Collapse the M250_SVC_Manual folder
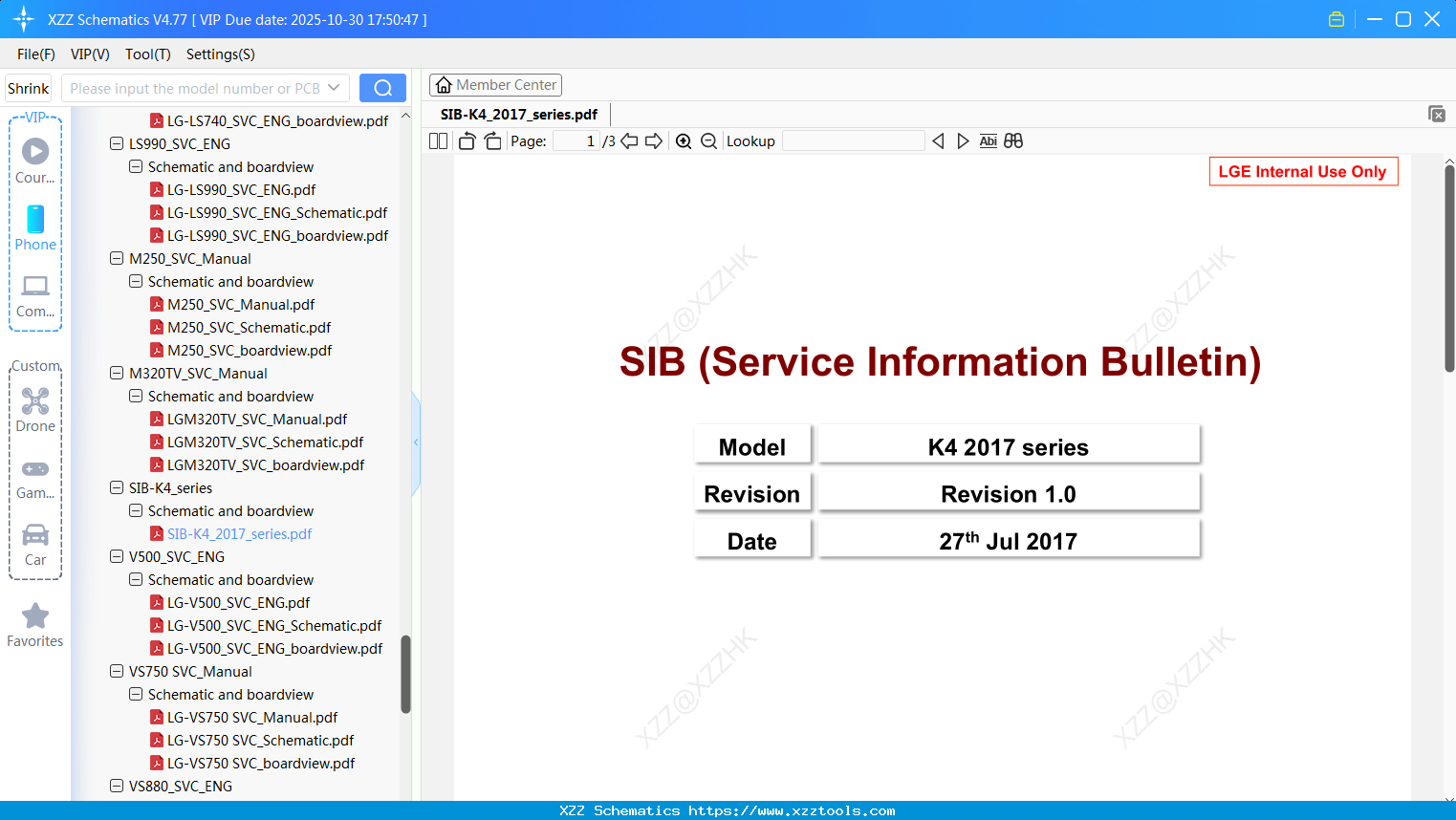The width and height of the screenshot is (1456, 820). click(x=117, y=259)
